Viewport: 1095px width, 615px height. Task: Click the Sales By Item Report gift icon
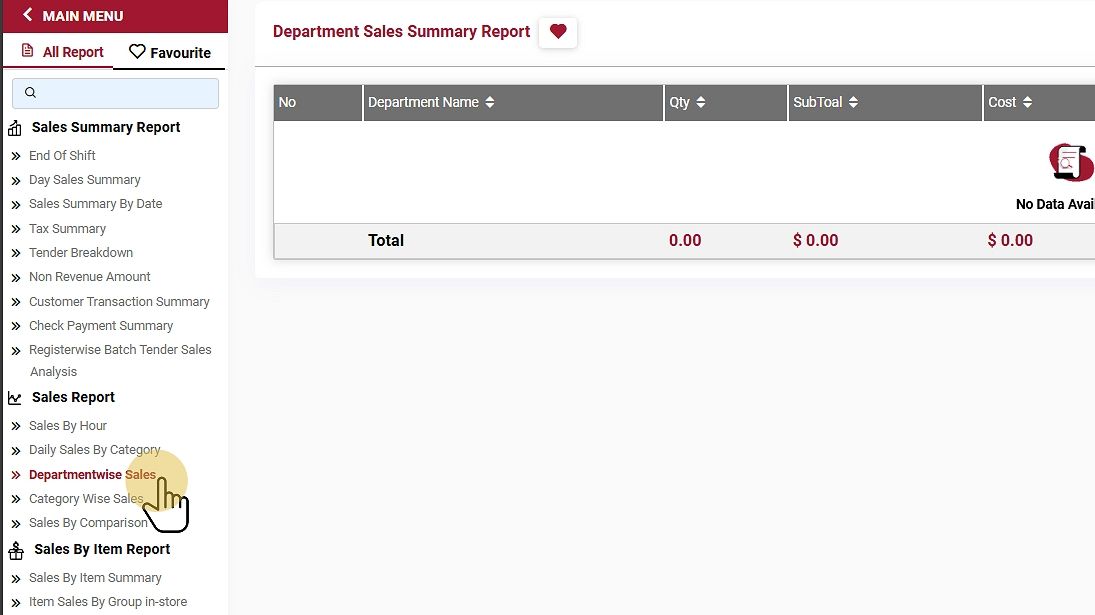click(15, 551)
